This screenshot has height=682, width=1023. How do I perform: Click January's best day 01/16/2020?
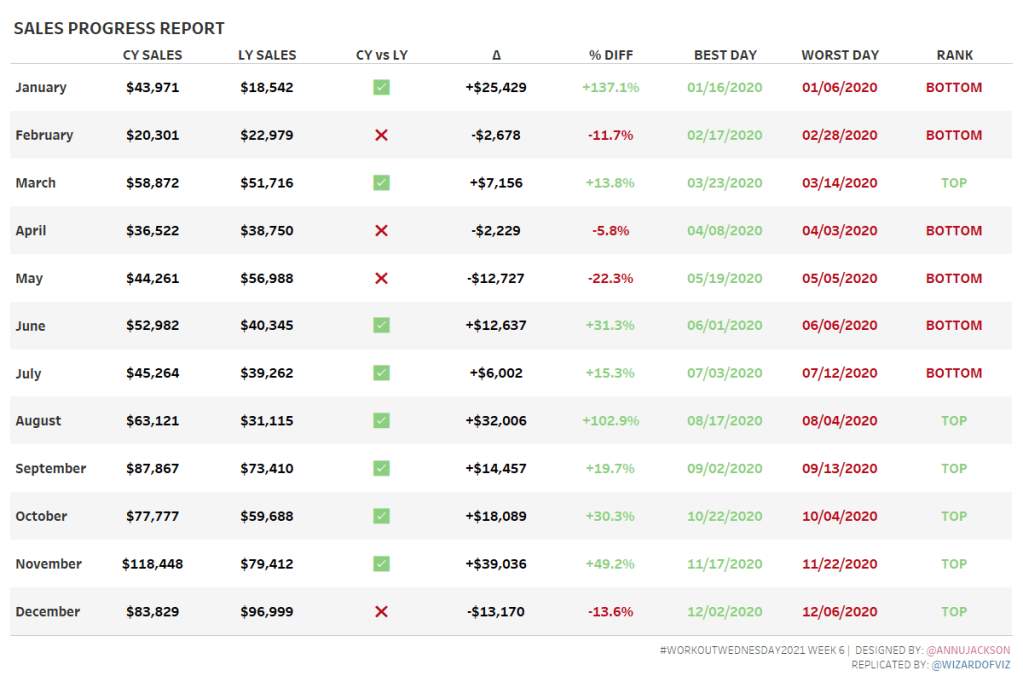(725, 88)
